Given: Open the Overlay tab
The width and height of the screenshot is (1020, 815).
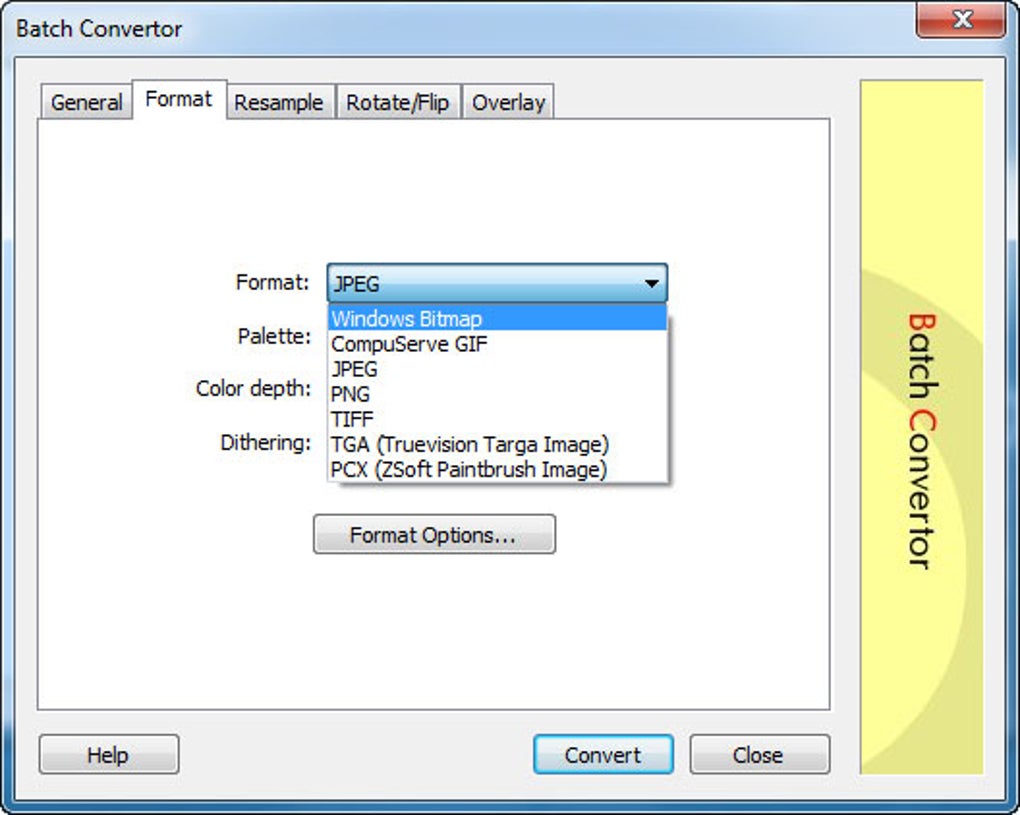Looking at the screenshot, I should click(508, 102).
